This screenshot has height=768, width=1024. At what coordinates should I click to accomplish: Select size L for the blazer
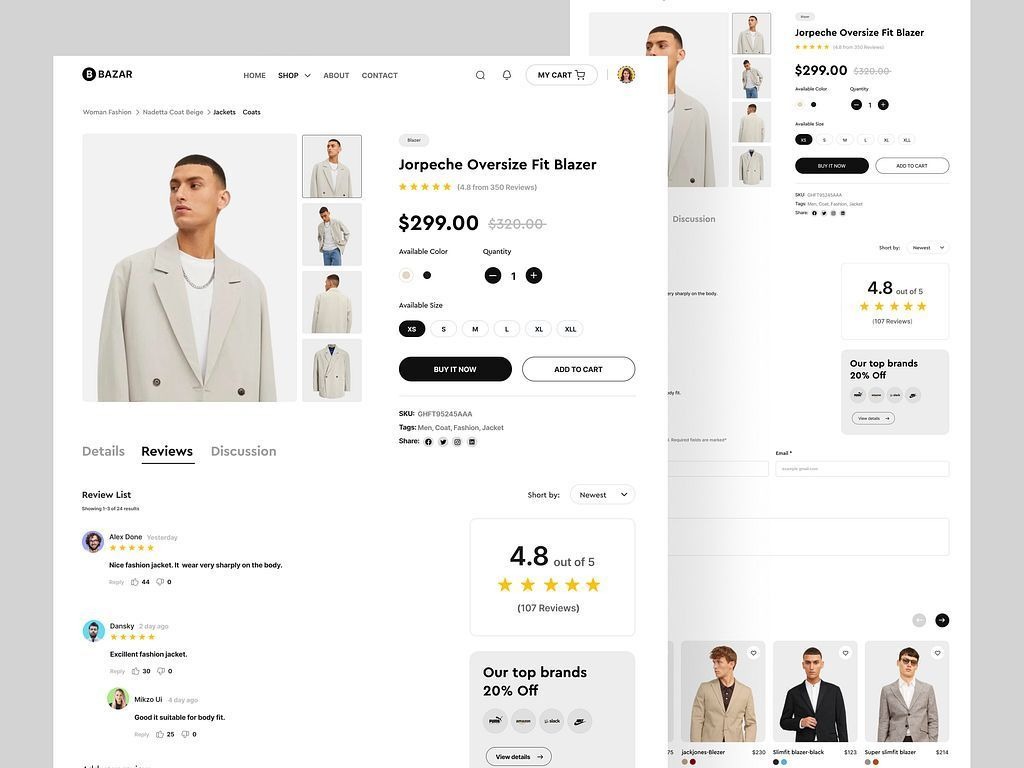click(506, 327)
